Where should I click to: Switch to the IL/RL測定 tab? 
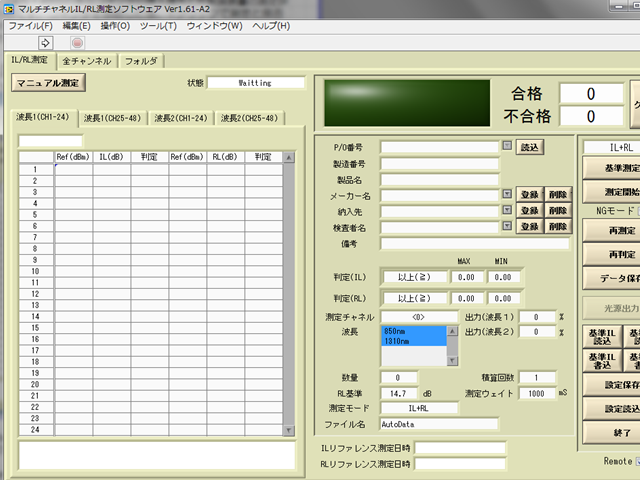[x=29, y=60]
